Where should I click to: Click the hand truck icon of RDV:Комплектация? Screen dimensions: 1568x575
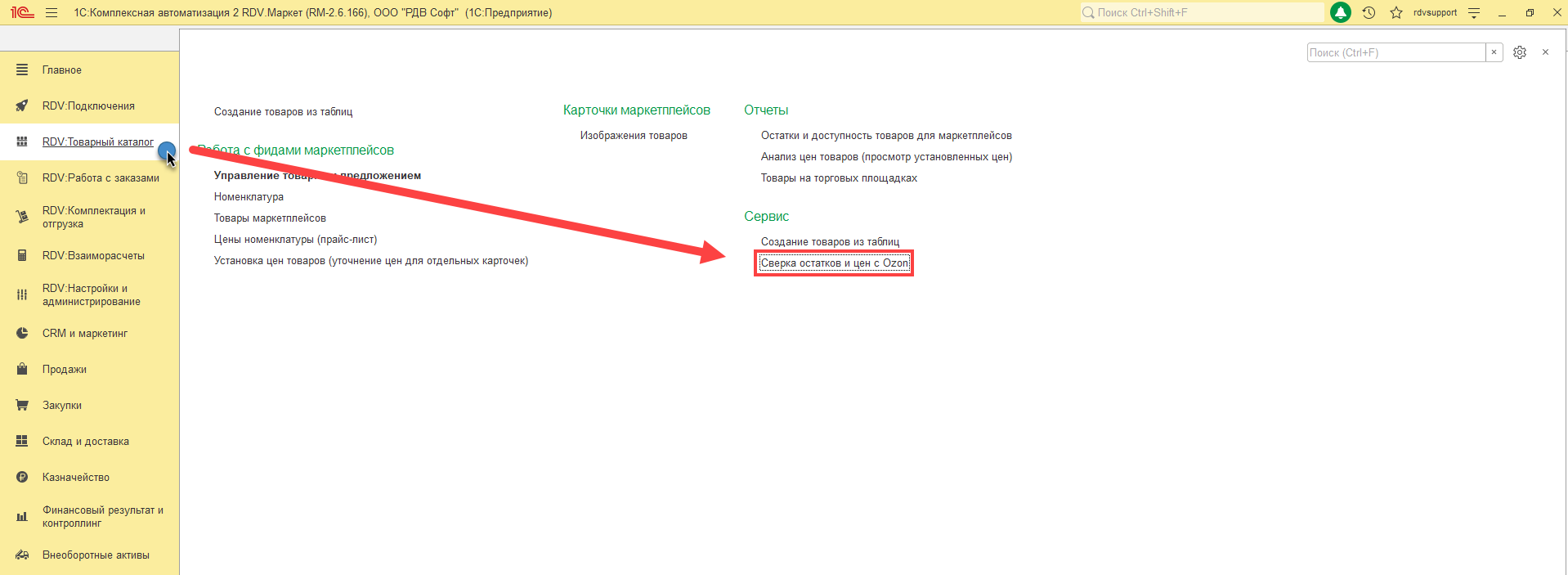[x=22, y=217]
